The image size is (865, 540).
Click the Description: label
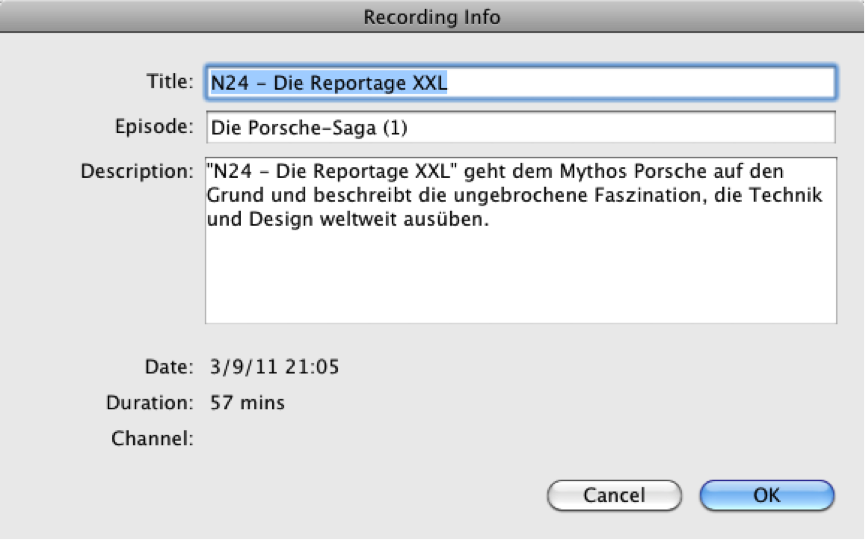click(x=137, y=172)
